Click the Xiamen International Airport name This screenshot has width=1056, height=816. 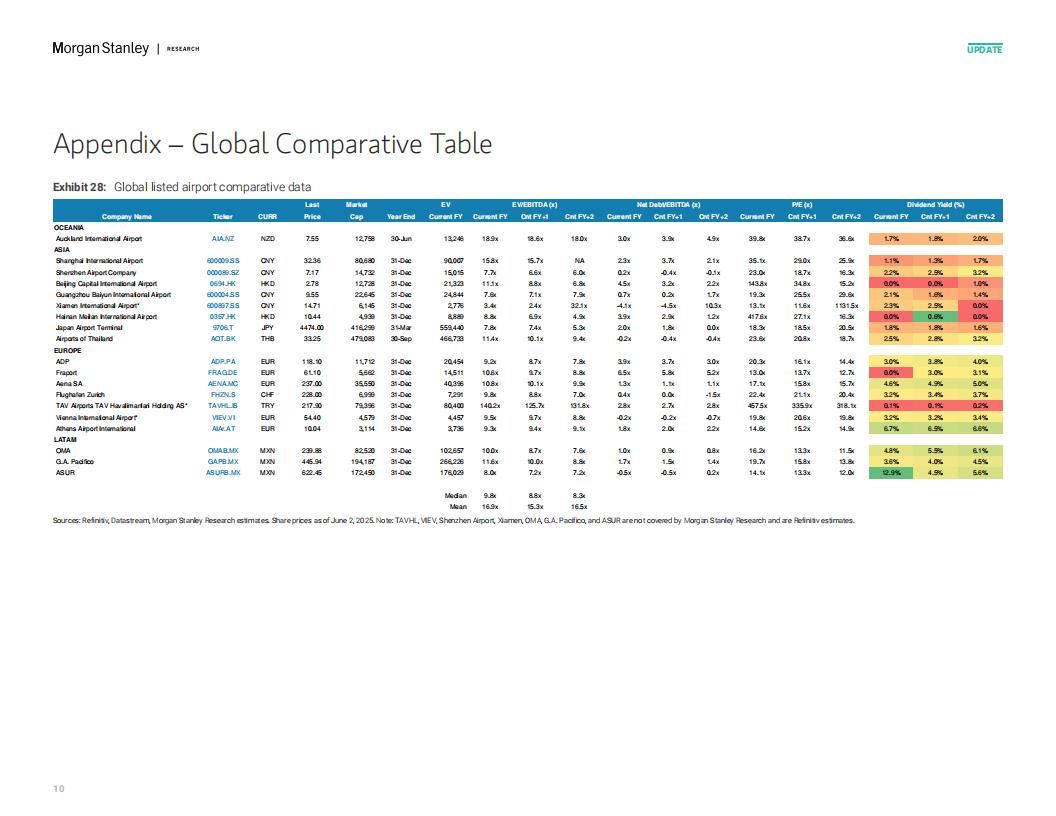tap(97, 306)
